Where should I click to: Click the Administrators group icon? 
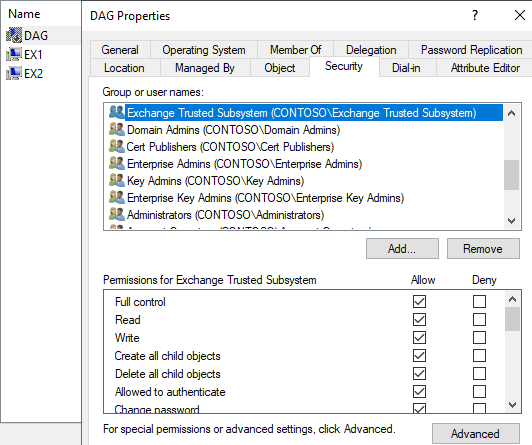pos(117,214)
